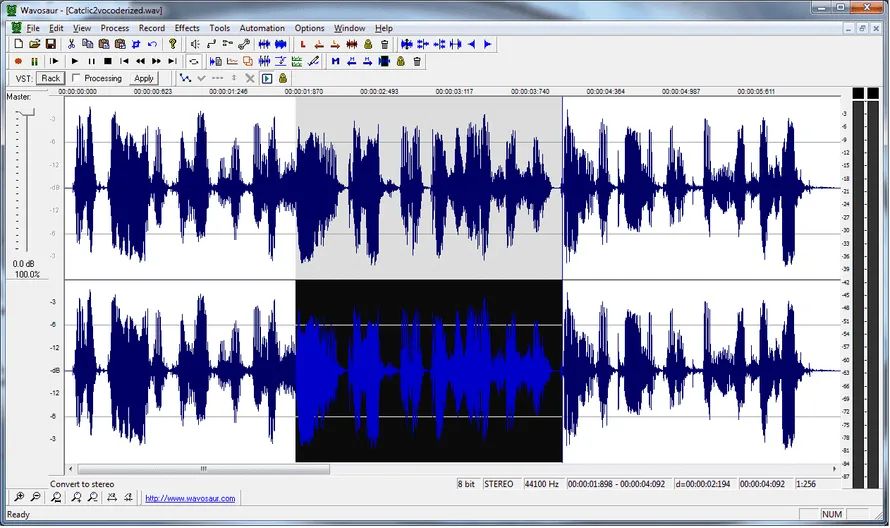Toggle loop playback icon
Viewport: 890px width, 528px height.
pos(194,61)
